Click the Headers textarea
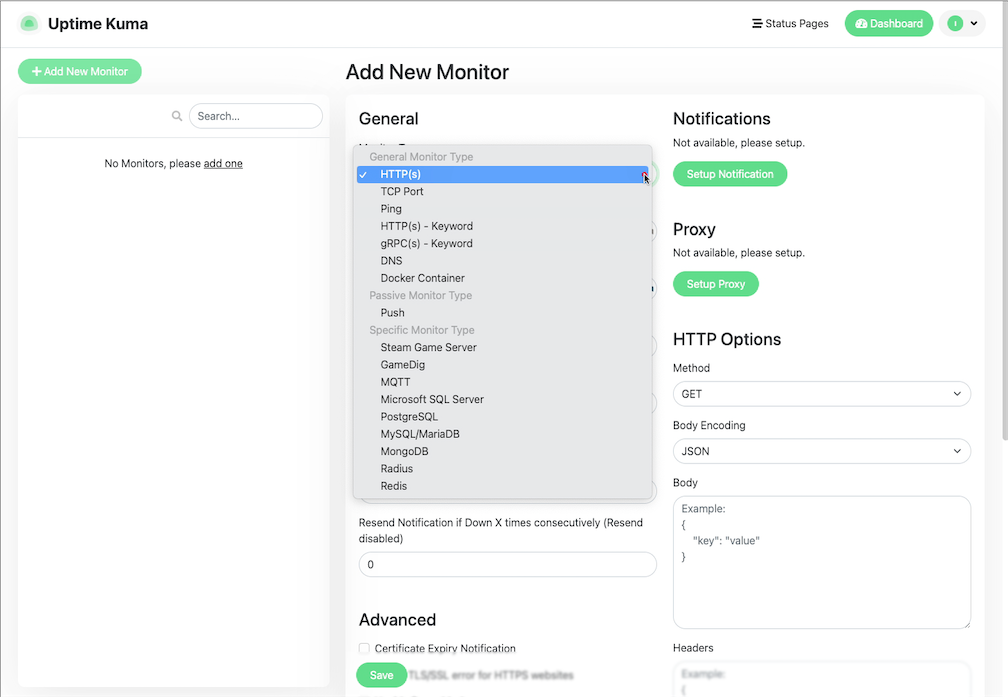This screenshot has width=1008, height=697. pos(822,680)
